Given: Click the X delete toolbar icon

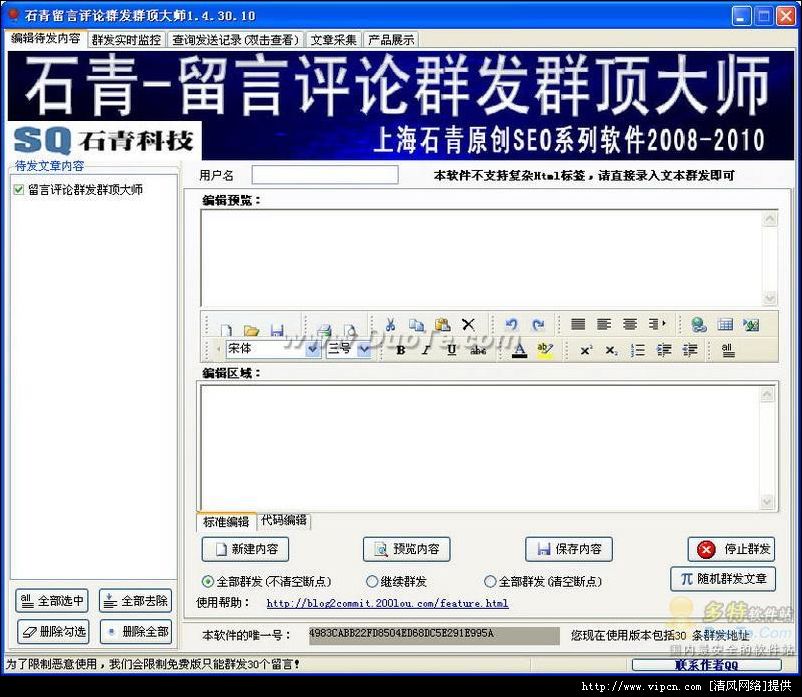Looking at the screenshot, I should 468,324.
